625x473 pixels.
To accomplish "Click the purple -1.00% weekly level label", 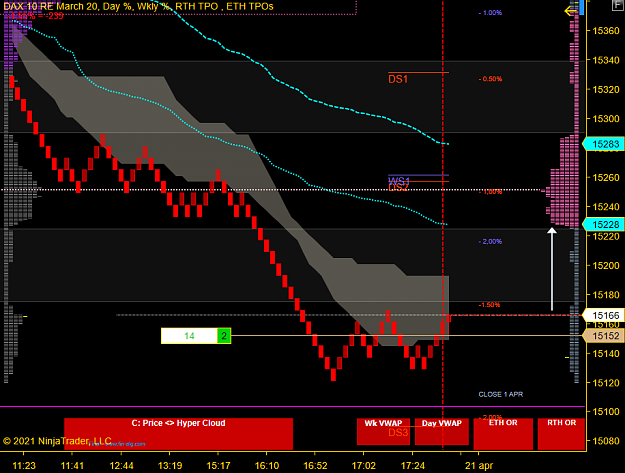I will [x=490, y=13].
